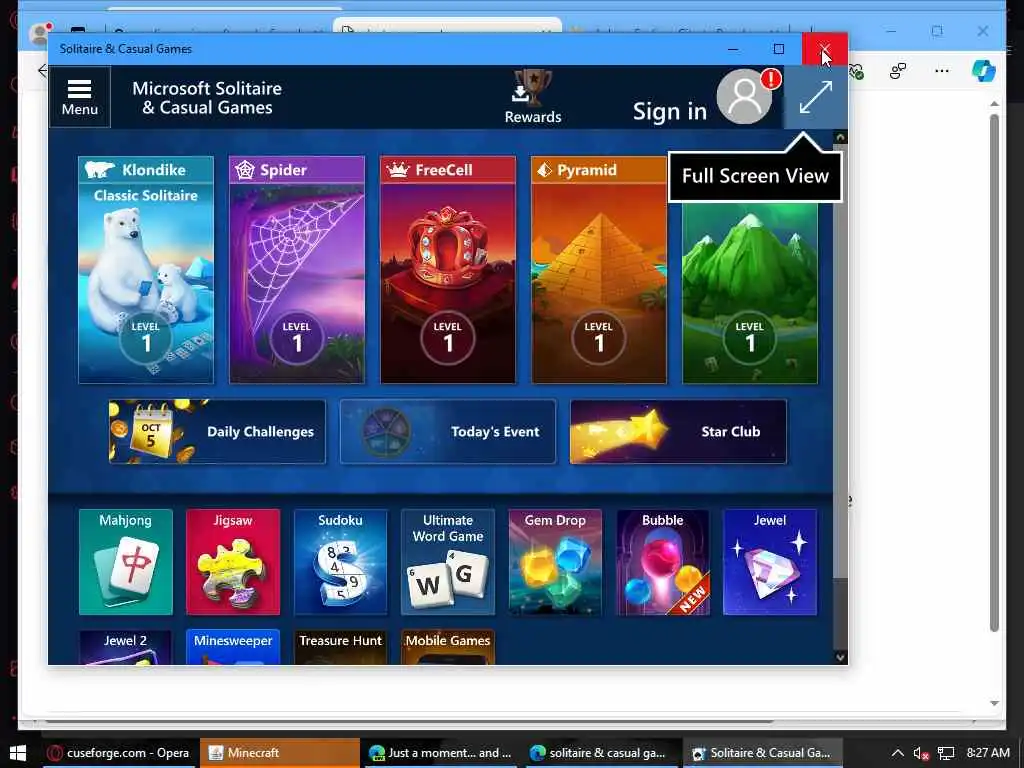Open the Windows Start button
Image resolution: width=1024 pixels, height=768 pixels.
click(18, 753)
